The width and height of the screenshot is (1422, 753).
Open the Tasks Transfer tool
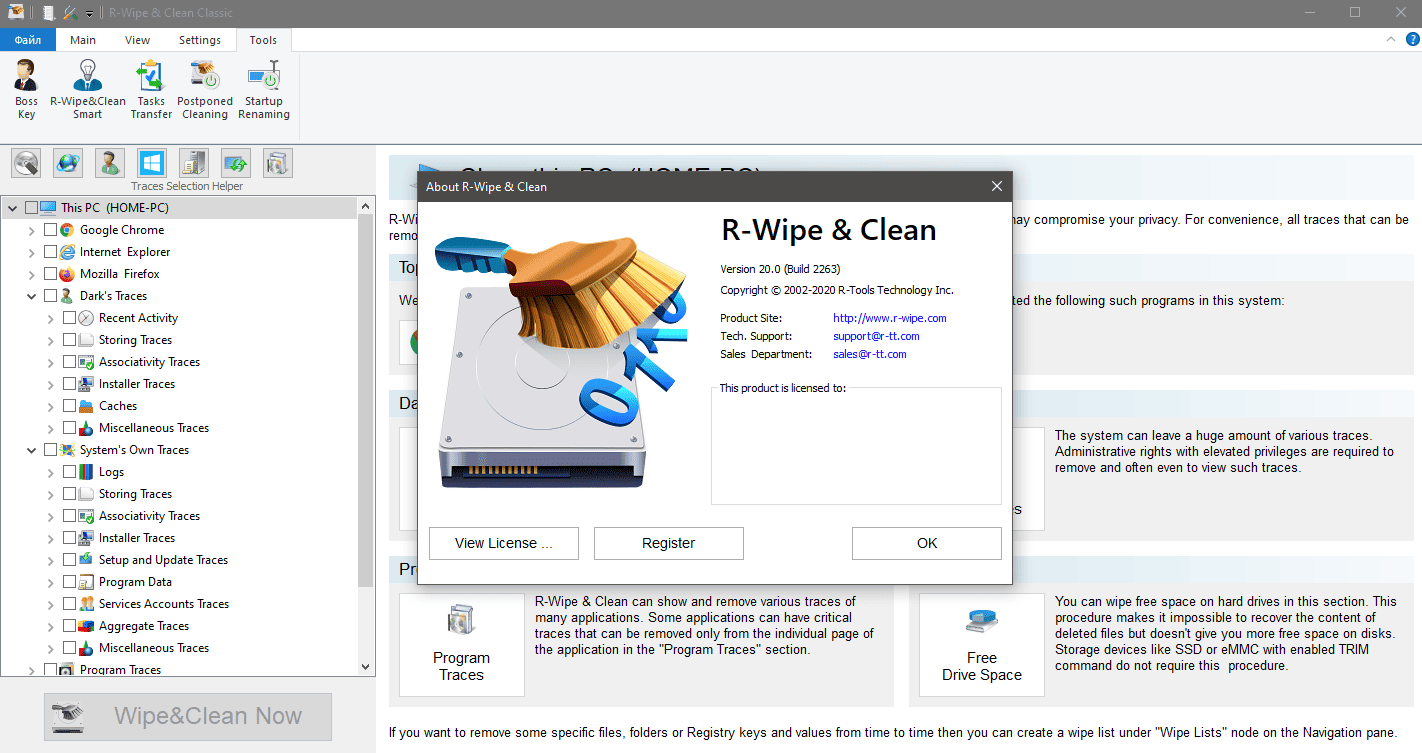coord(151,89)
